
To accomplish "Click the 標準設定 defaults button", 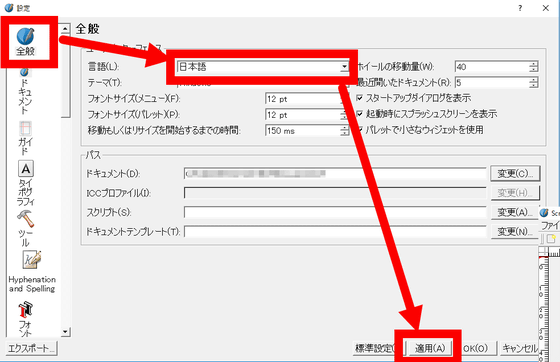I will tap(375, 348).
